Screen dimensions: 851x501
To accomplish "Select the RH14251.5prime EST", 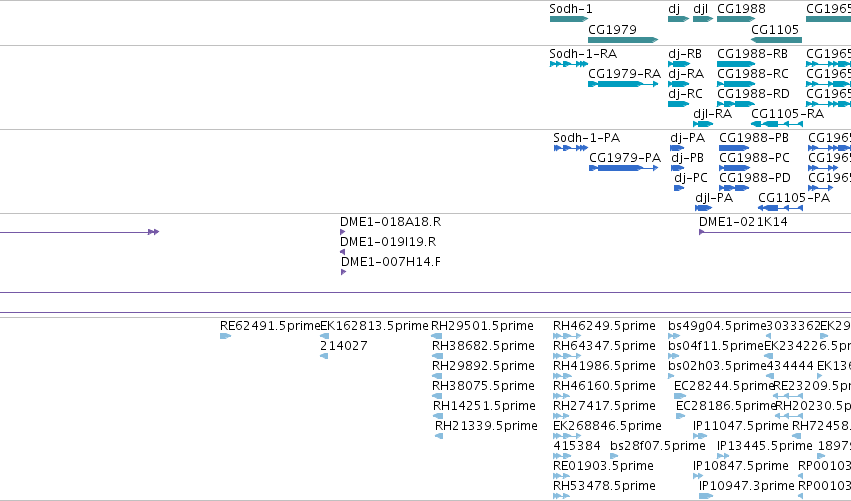I will [x=438, y=417].
